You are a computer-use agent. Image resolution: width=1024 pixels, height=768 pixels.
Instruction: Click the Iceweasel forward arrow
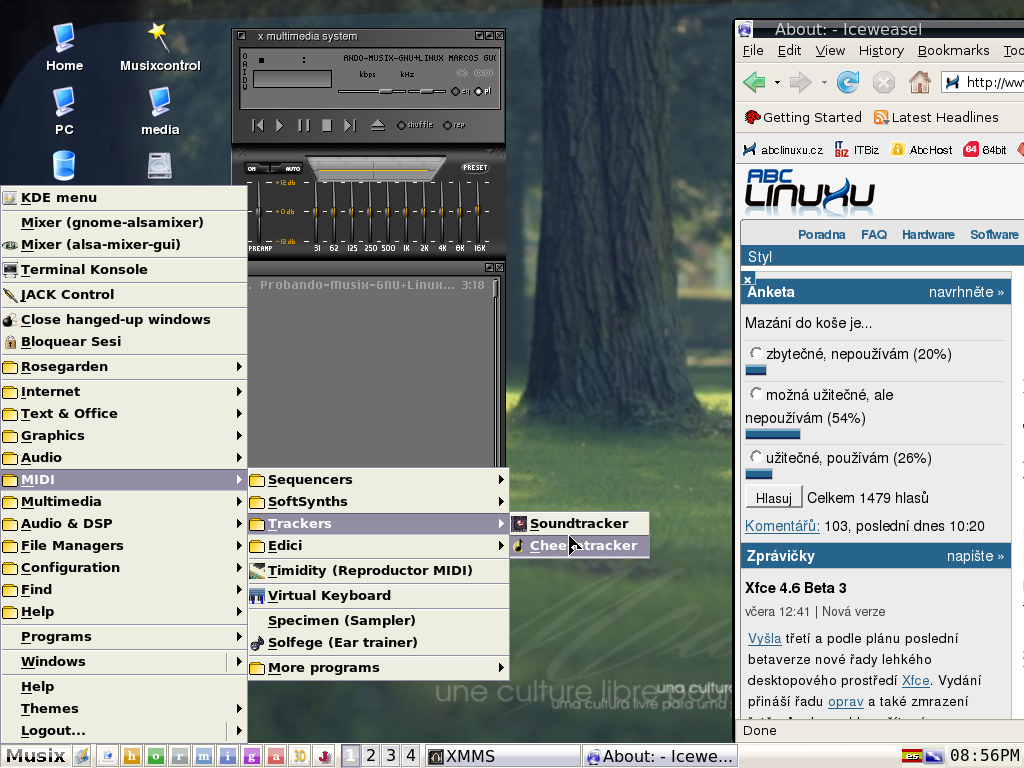800,82
